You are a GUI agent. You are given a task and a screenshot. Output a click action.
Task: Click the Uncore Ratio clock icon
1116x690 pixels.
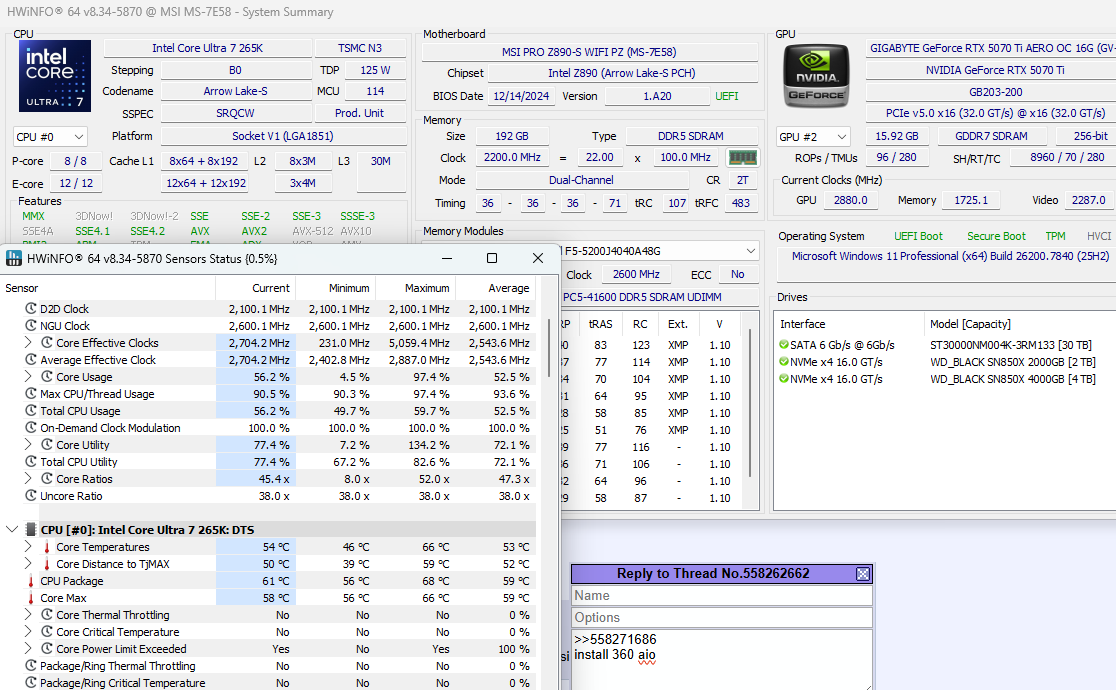(x=31, y=496)
